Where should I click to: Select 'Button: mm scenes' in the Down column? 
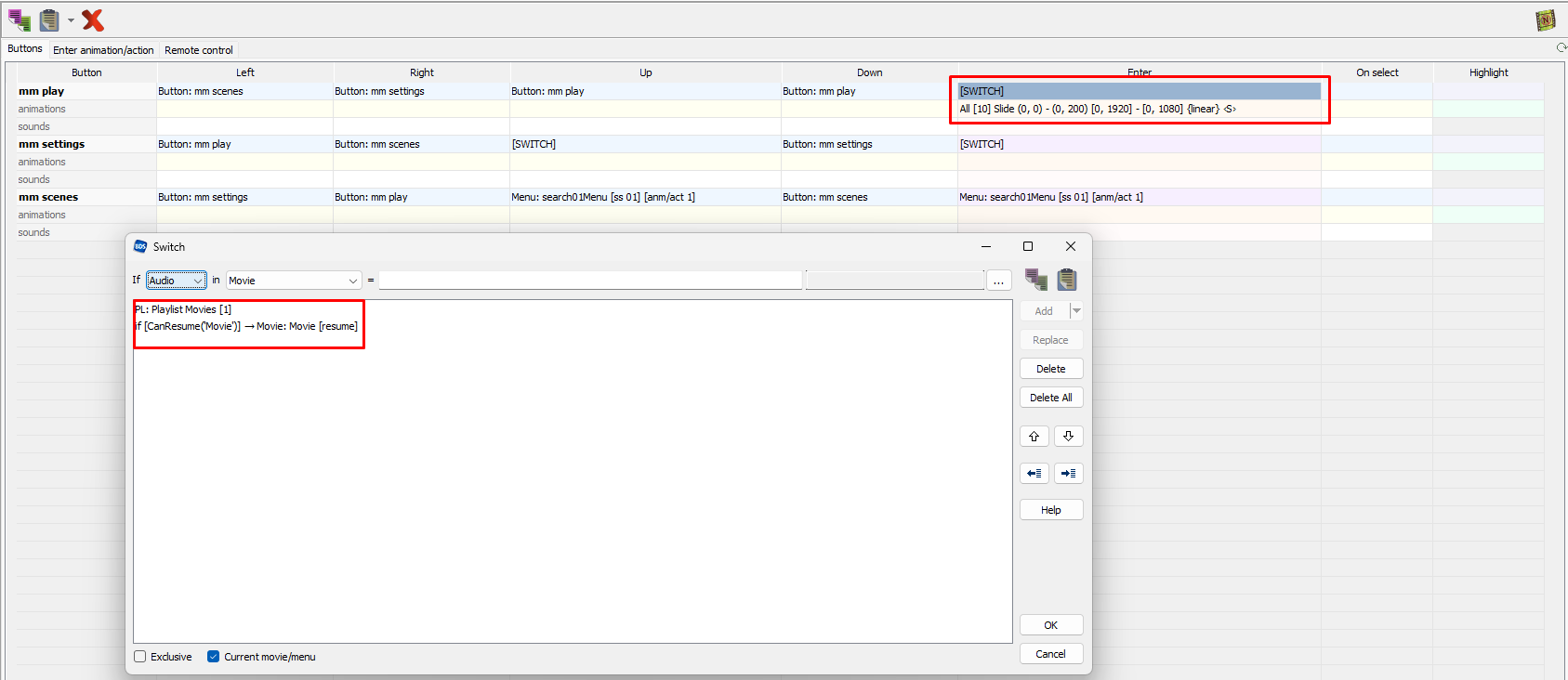pyautogui.click(x=870, y=197)
